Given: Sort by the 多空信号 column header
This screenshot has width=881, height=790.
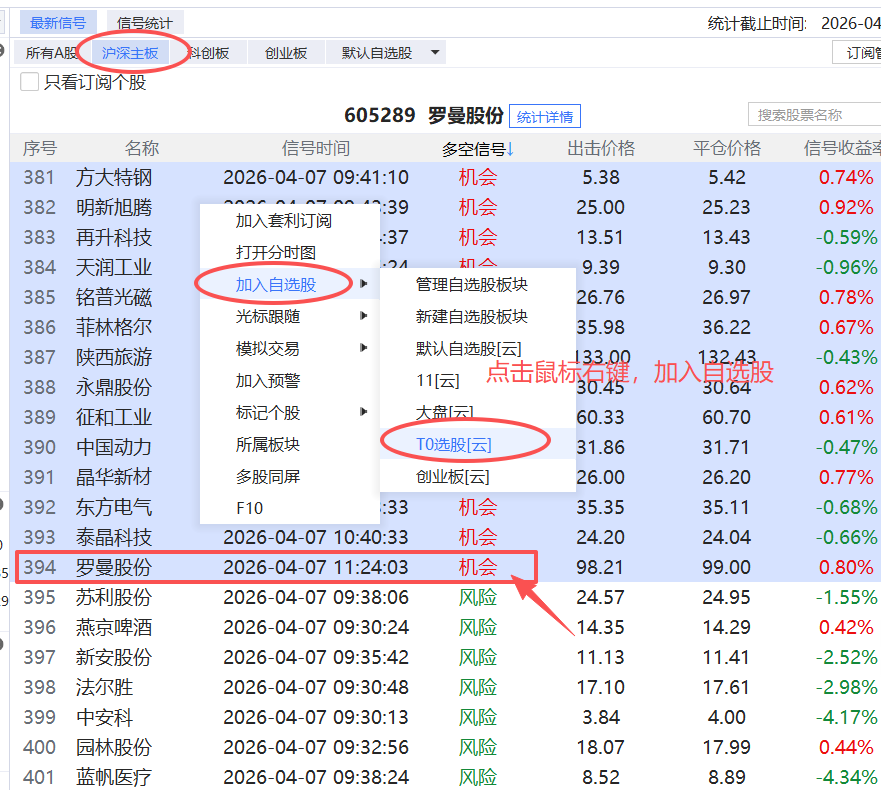Looking at the screenshot, I should pyautogui.click(x=477, y=149).
